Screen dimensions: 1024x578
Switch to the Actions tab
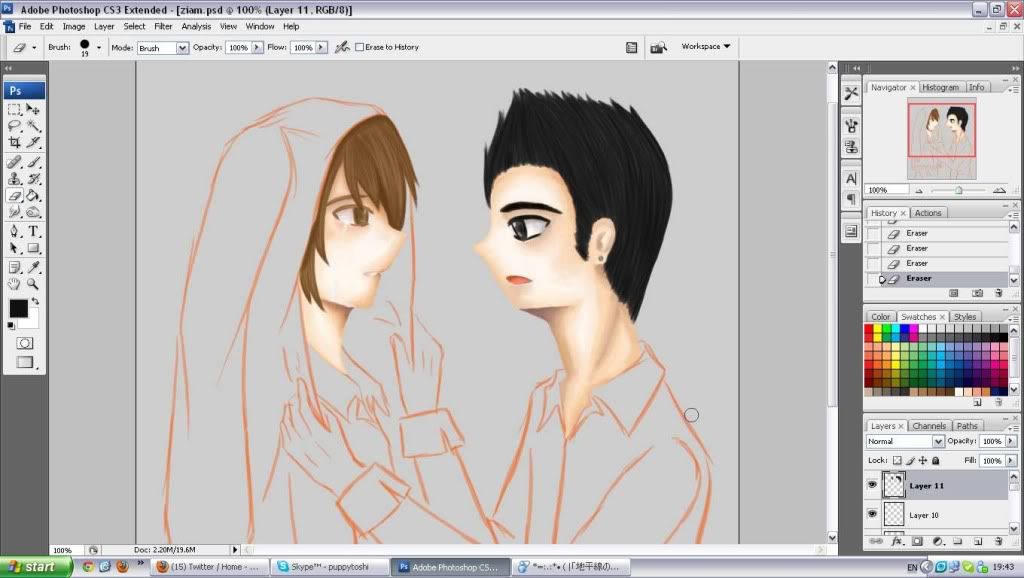[x=927, y=213]
